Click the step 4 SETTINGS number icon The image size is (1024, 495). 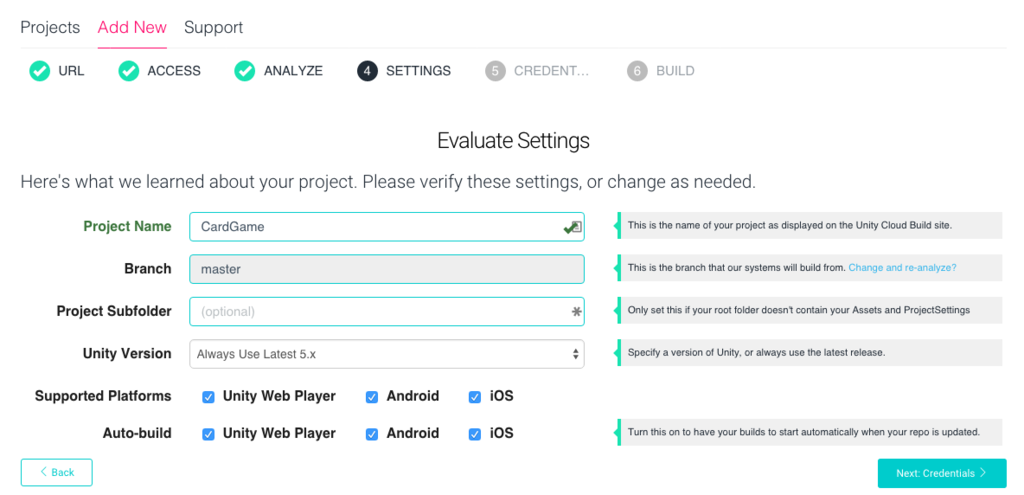click(x=367, y=71)
